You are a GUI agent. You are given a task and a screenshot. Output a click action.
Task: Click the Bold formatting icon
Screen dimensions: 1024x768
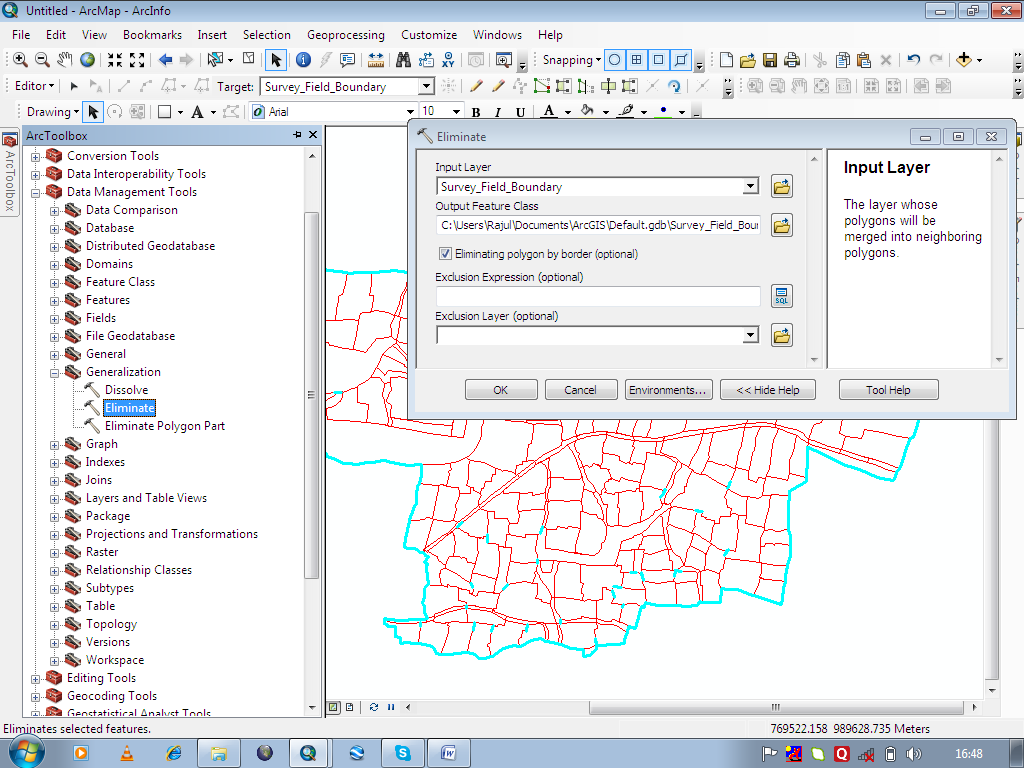(x=476, y=112)
